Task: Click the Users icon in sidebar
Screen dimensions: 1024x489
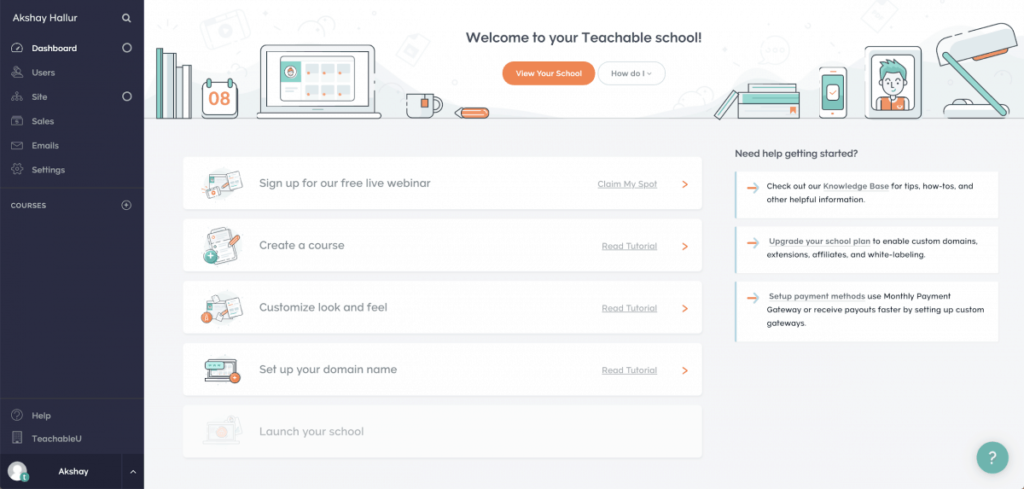Action: click(x=18, y=72)
